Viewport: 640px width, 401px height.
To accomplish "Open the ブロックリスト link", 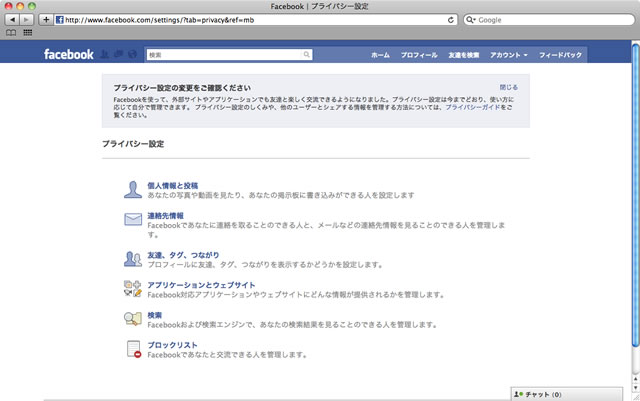I will 172,345.
